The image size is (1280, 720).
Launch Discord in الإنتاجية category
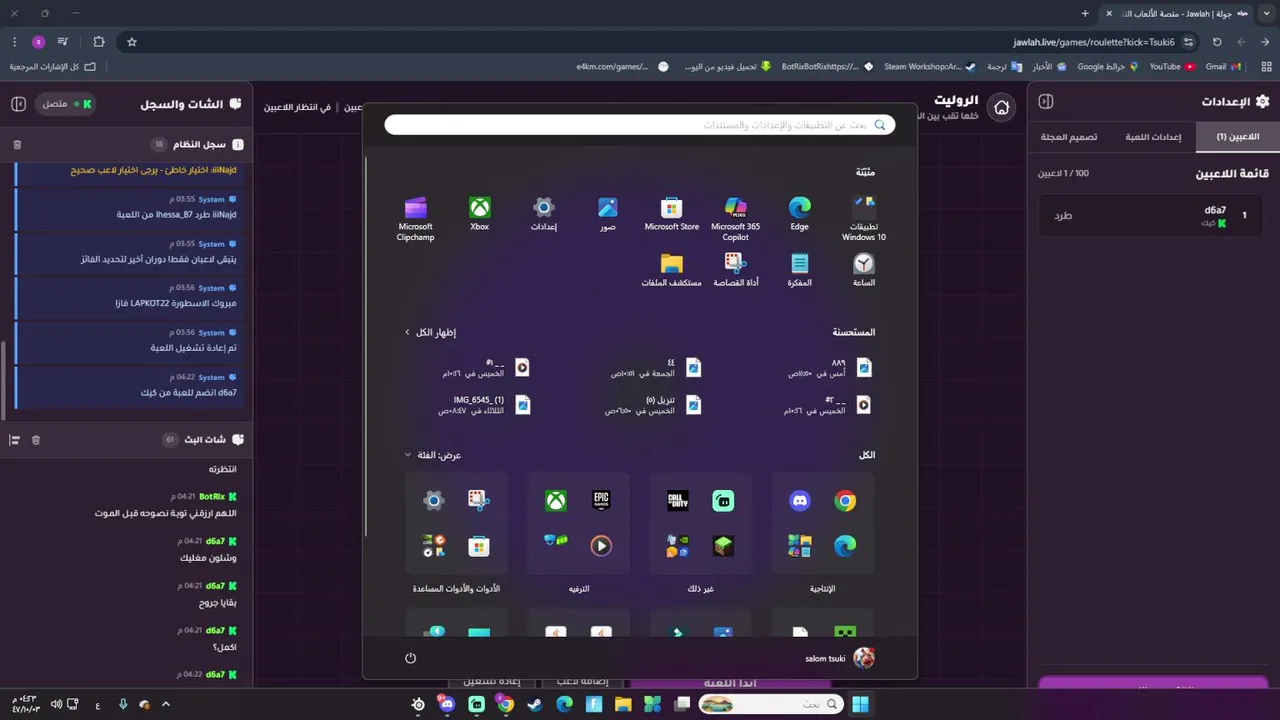(x=800, y=501)
